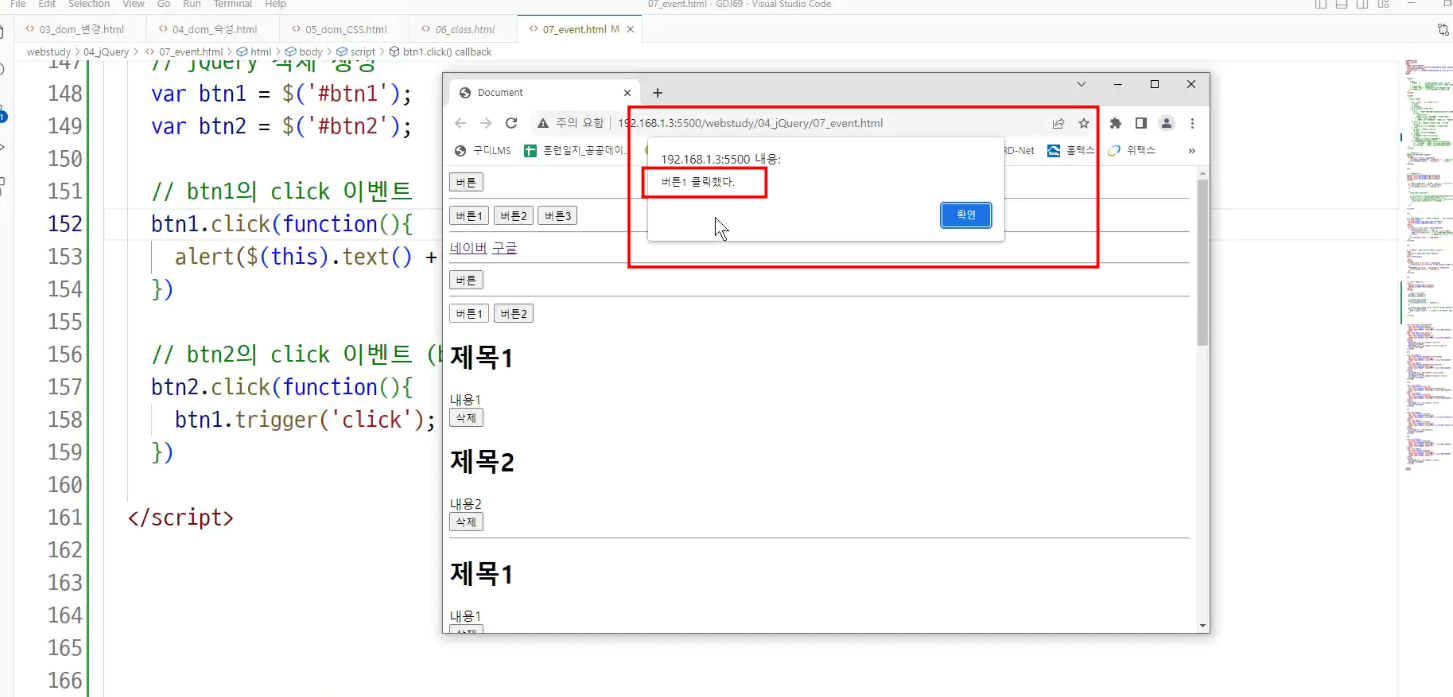Open the 위택스 bookmark

[x=1131, y=151]
